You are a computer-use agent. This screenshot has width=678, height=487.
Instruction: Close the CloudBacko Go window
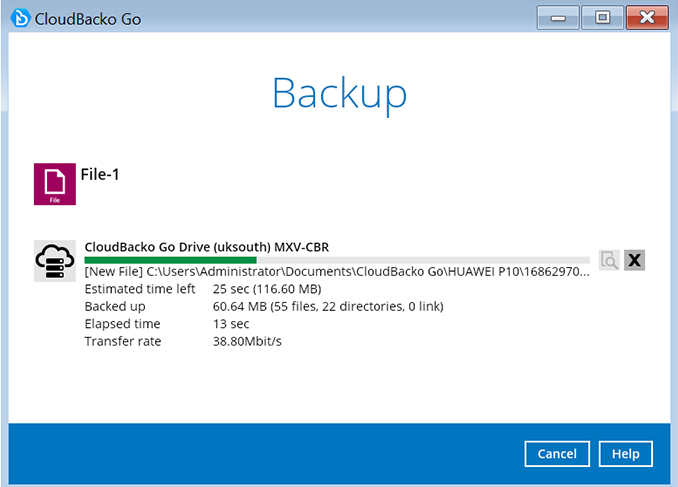coord(647,17)
